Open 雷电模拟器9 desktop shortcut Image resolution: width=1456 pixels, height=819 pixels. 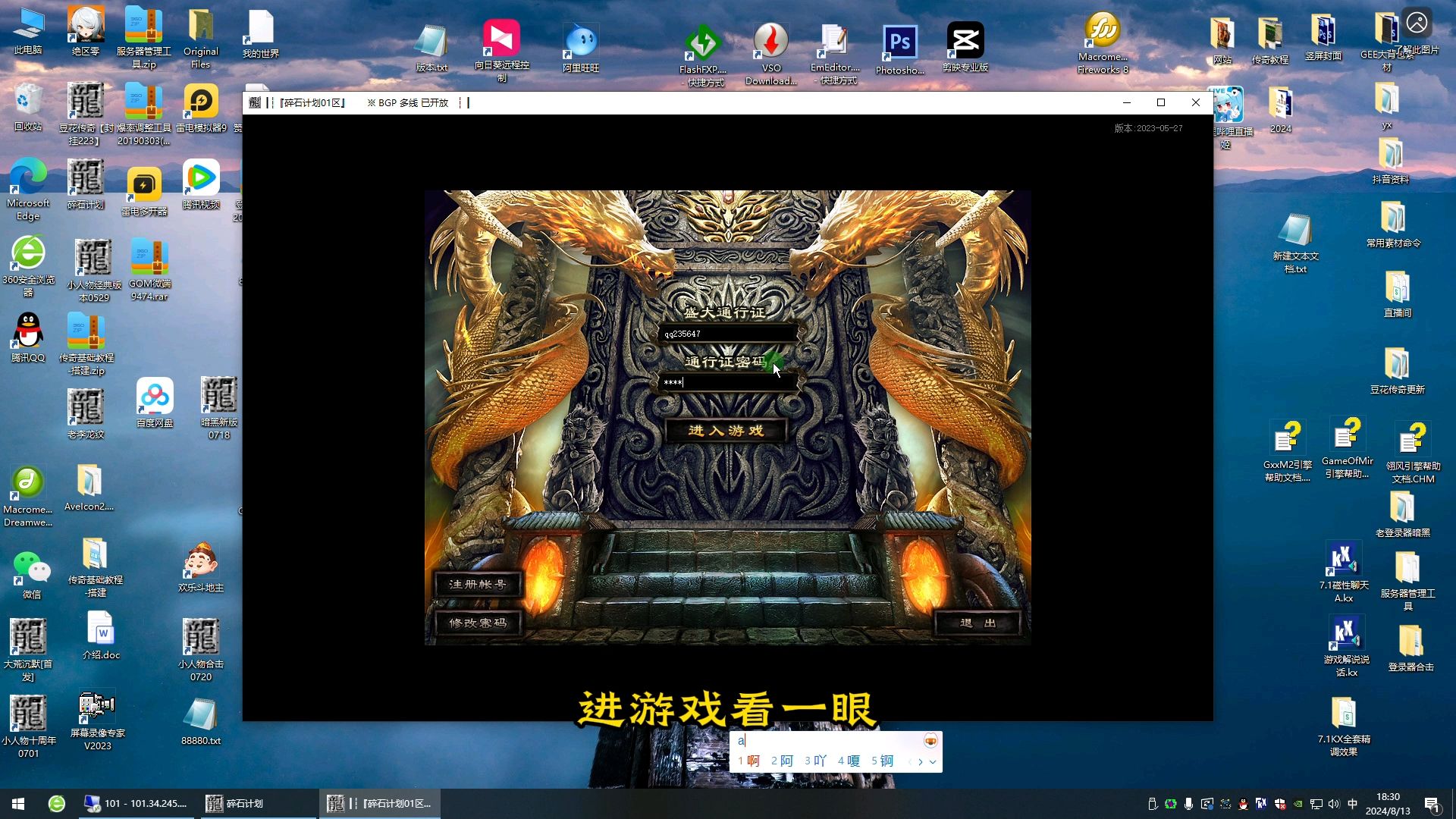[x=201, y=108]
